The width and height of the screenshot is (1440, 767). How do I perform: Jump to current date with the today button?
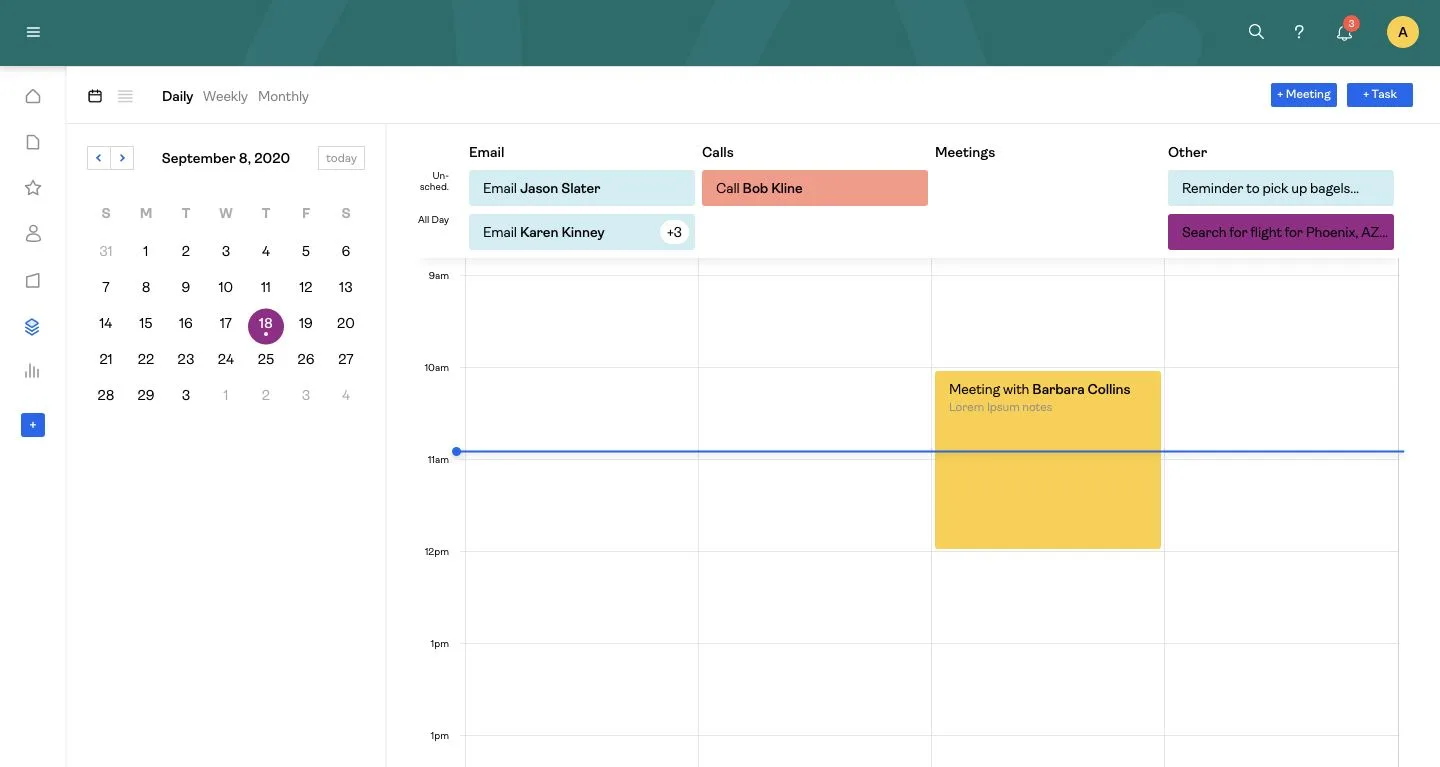pos(341,157)
